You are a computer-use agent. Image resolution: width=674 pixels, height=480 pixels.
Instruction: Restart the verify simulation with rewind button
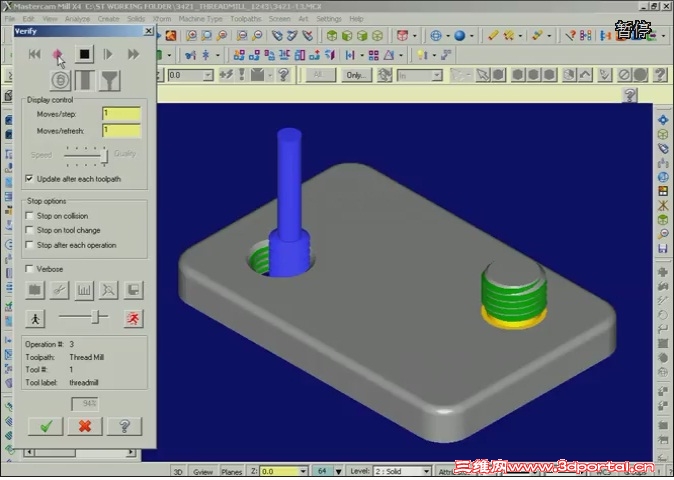(x=34, y=54)
